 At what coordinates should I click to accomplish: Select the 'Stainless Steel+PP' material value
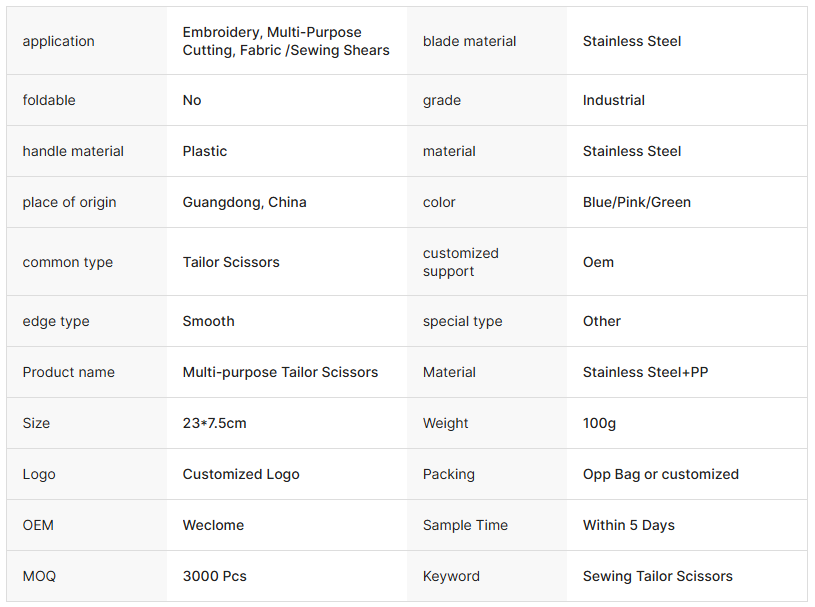pos(646,372)
